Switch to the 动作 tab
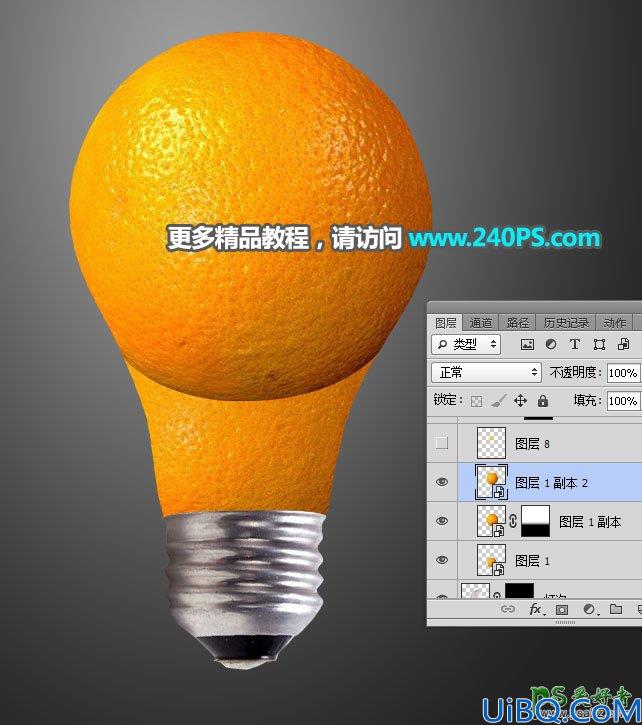 pyautogui.click(x=614, y=323)
